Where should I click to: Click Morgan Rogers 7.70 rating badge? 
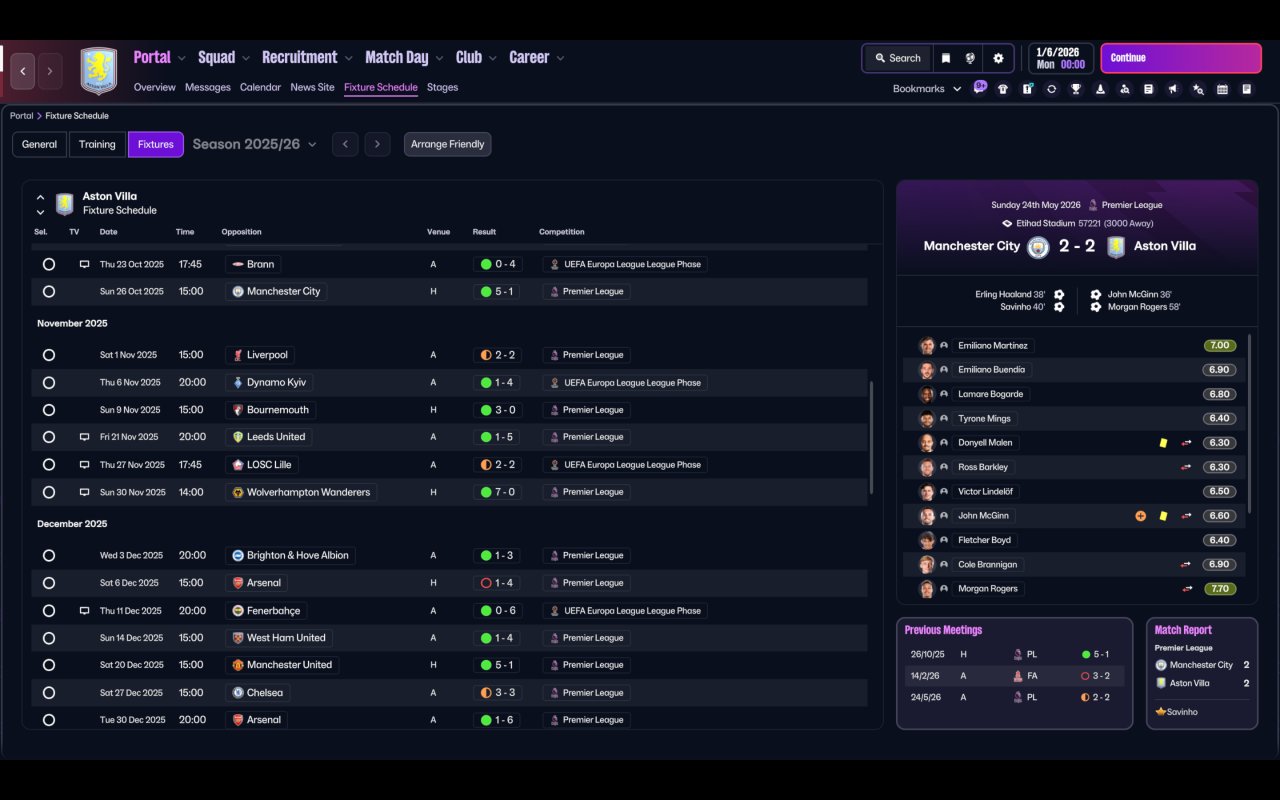coord(1220,589)
